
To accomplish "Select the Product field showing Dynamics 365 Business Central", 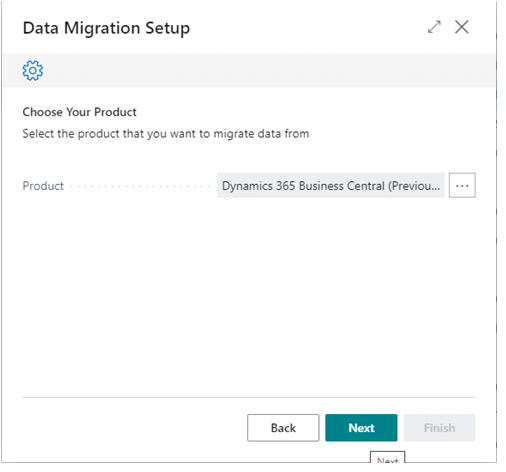I will click(x=331, y=185).
